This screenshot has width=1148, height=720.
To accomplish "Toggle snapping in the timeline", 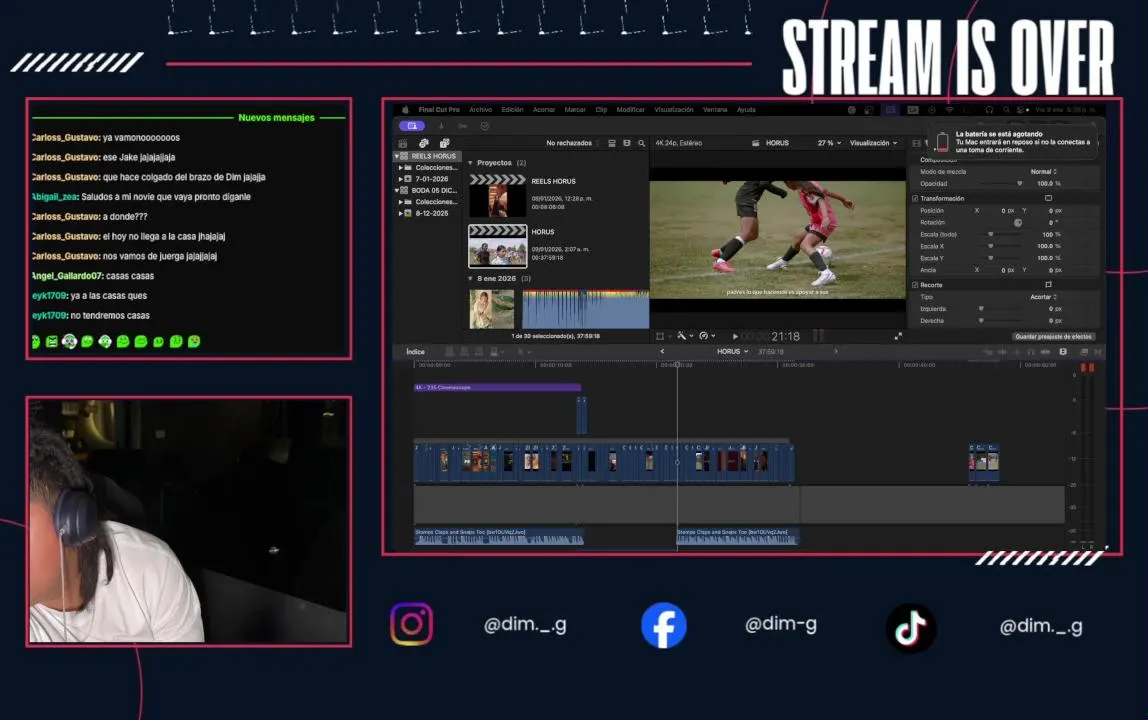I will point(1045,352).
